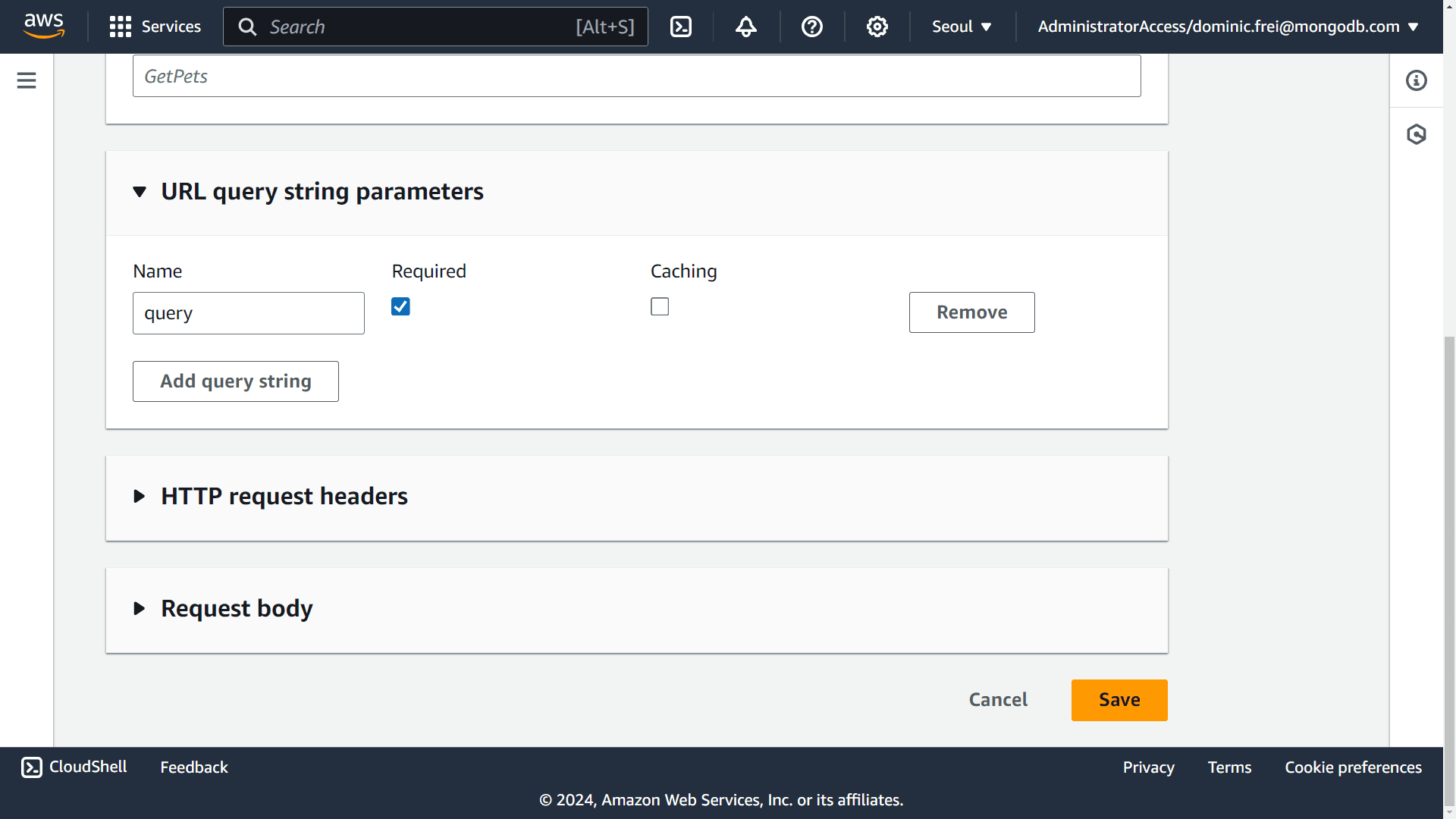
Task: Click the notifications bell icon
Action: point(745,27)
